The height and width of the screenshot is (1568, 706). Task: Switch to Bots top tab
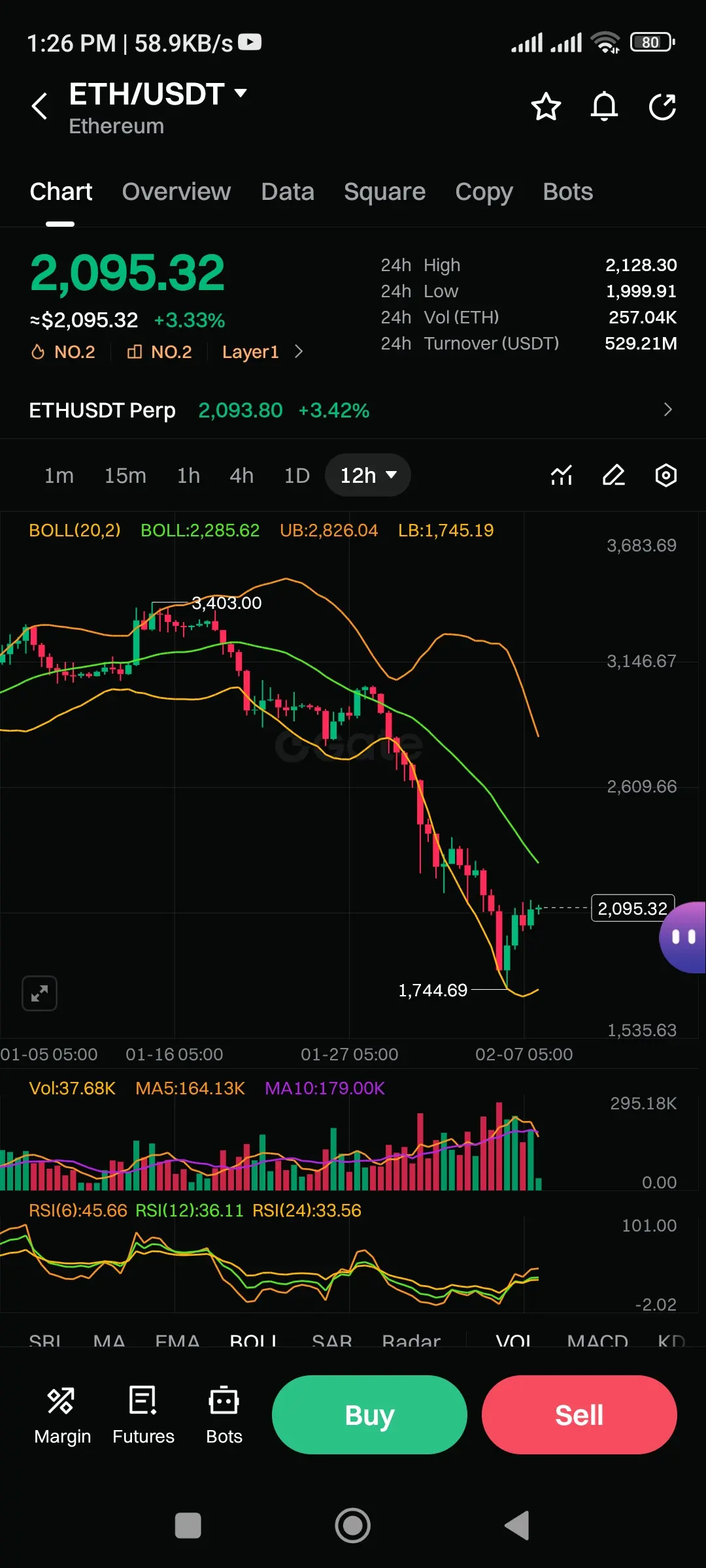tap(567, 191)
